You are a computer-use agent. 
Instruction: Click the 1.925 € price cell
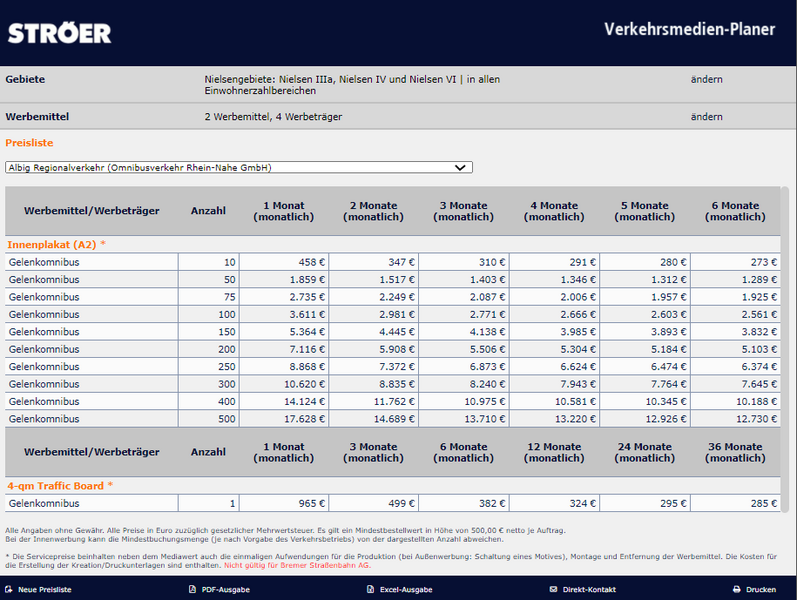pyautogui.click(x=735, y=297)
